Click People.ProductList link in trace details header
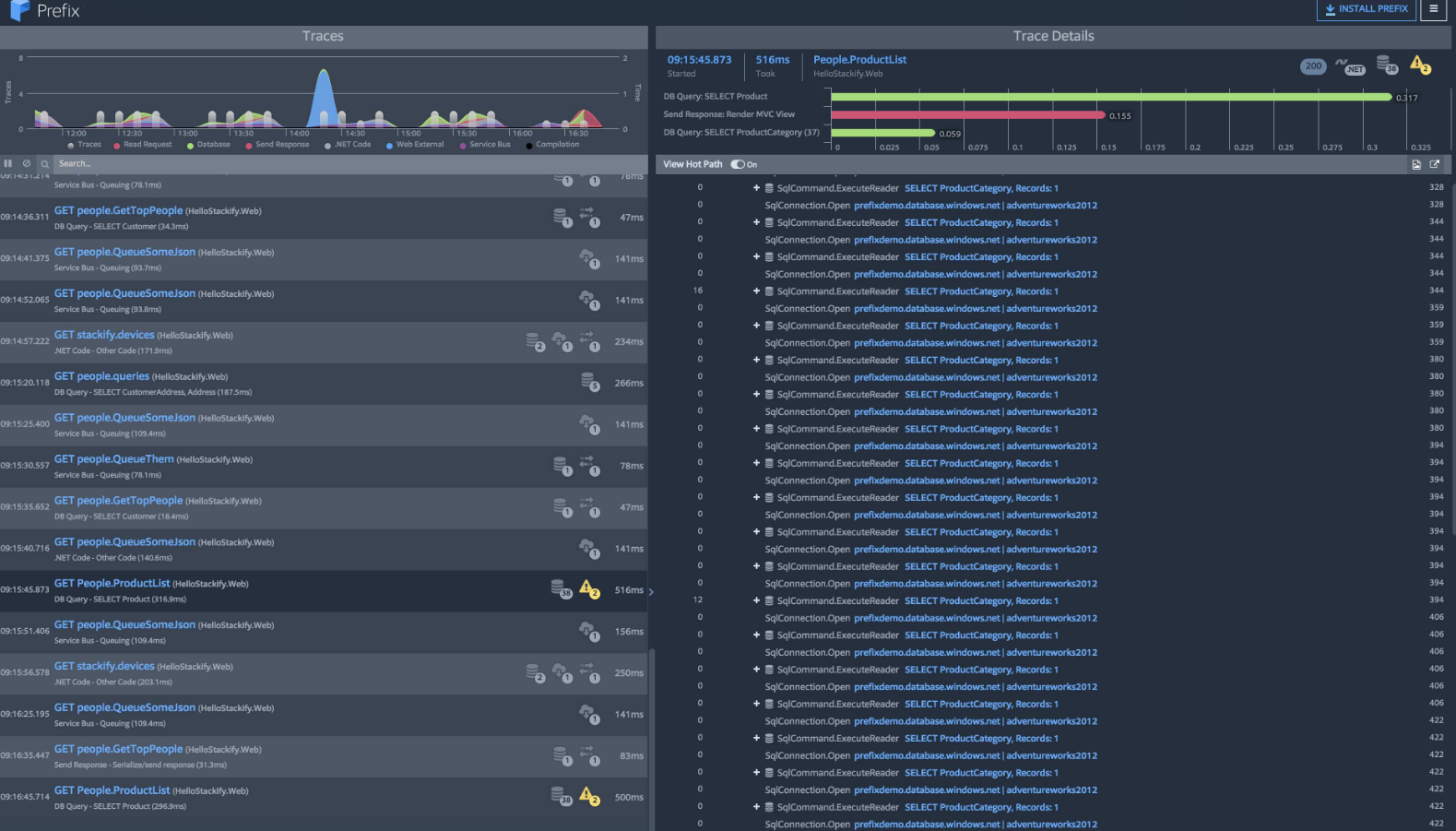This screenshot has width=1456, height=831. (859, 60)
